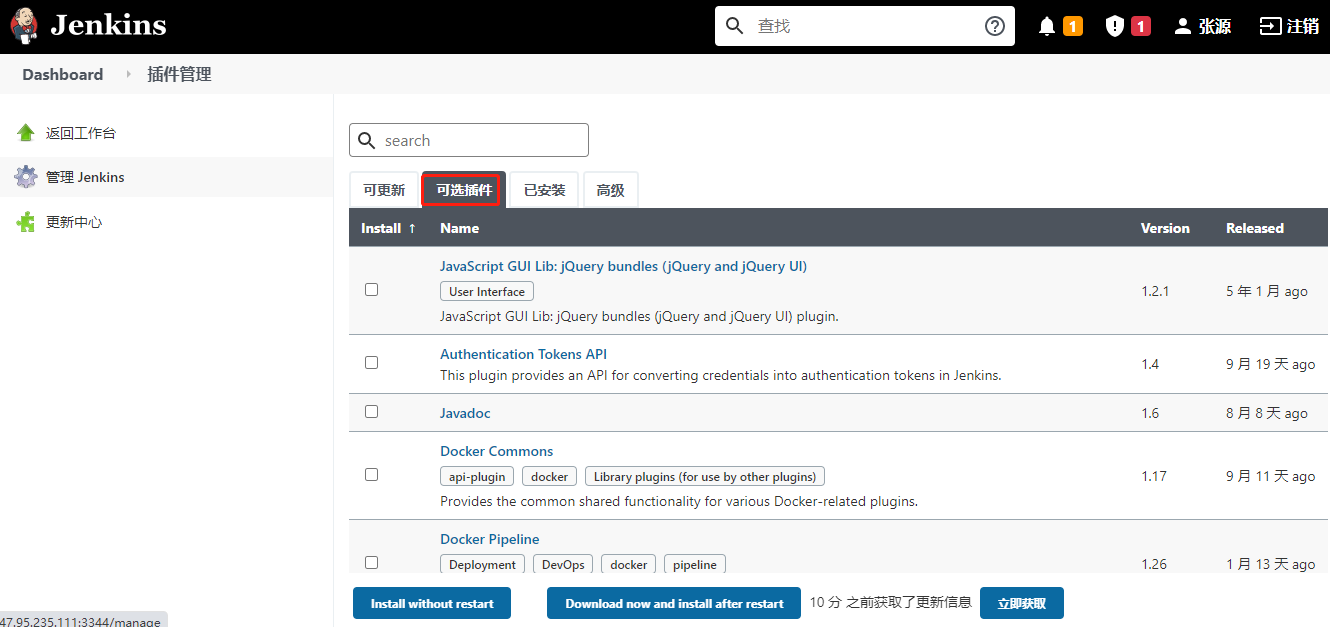Open Javadoc plugin link
The image size is (1330, 627).
click(x=465, y=413)
